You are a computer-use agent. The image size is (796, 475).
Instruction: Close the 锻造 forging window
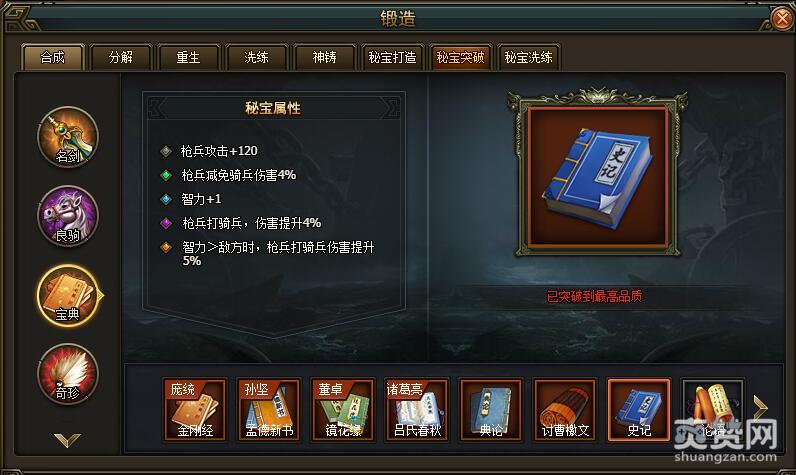pyautogui.click(x=781, y=19)
